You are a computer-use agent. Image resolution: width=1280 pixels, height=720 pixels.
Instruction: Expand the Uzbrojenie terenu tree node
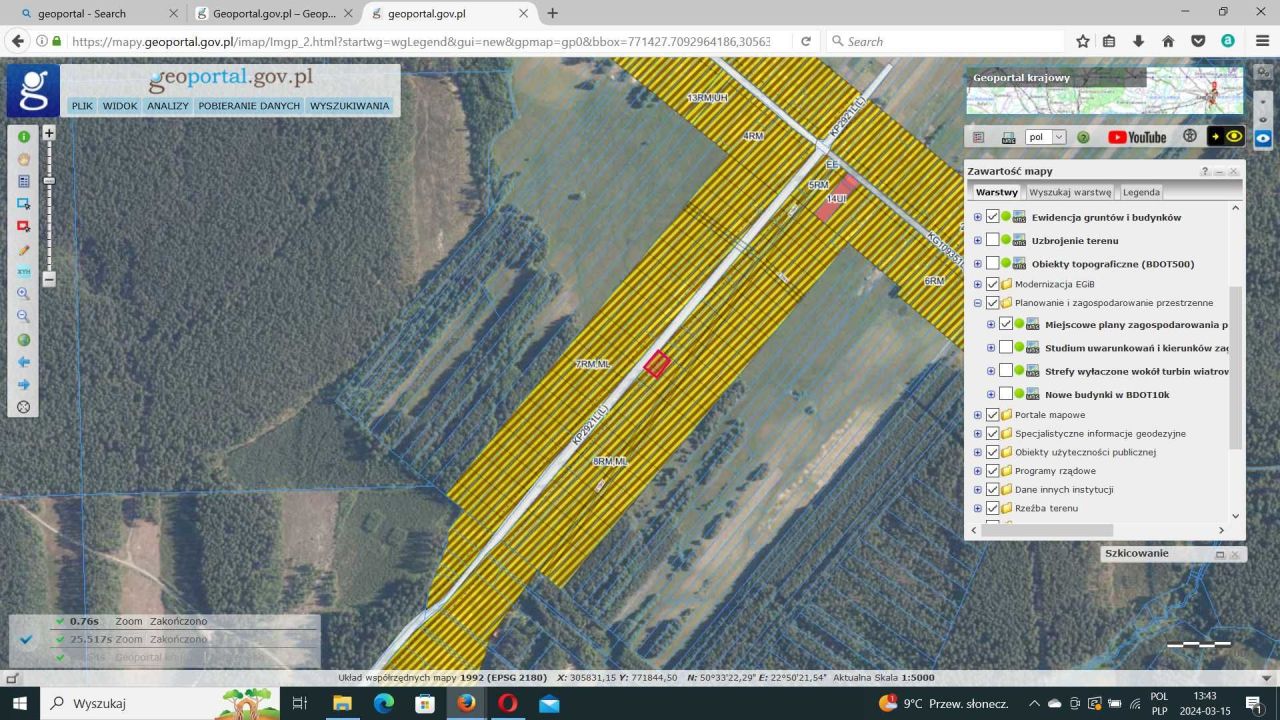tap(978, 240)
